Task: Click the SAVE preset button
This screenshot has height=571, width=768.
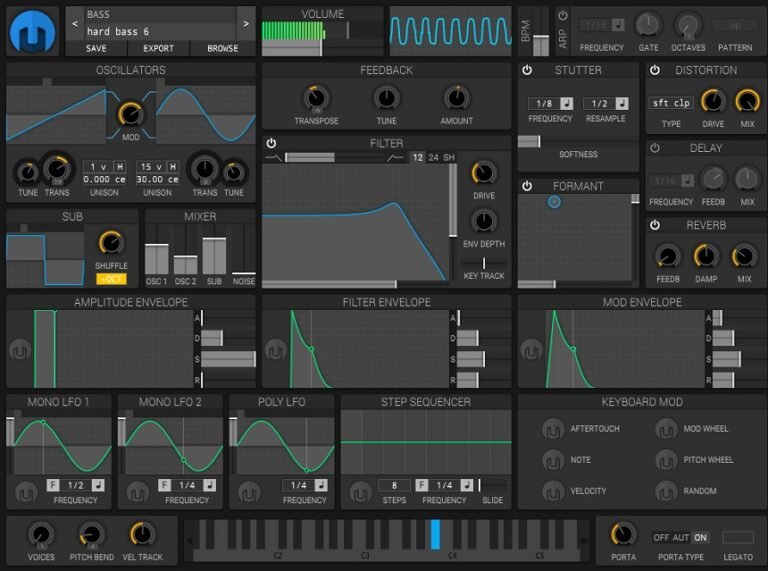Action: point(96,48)
